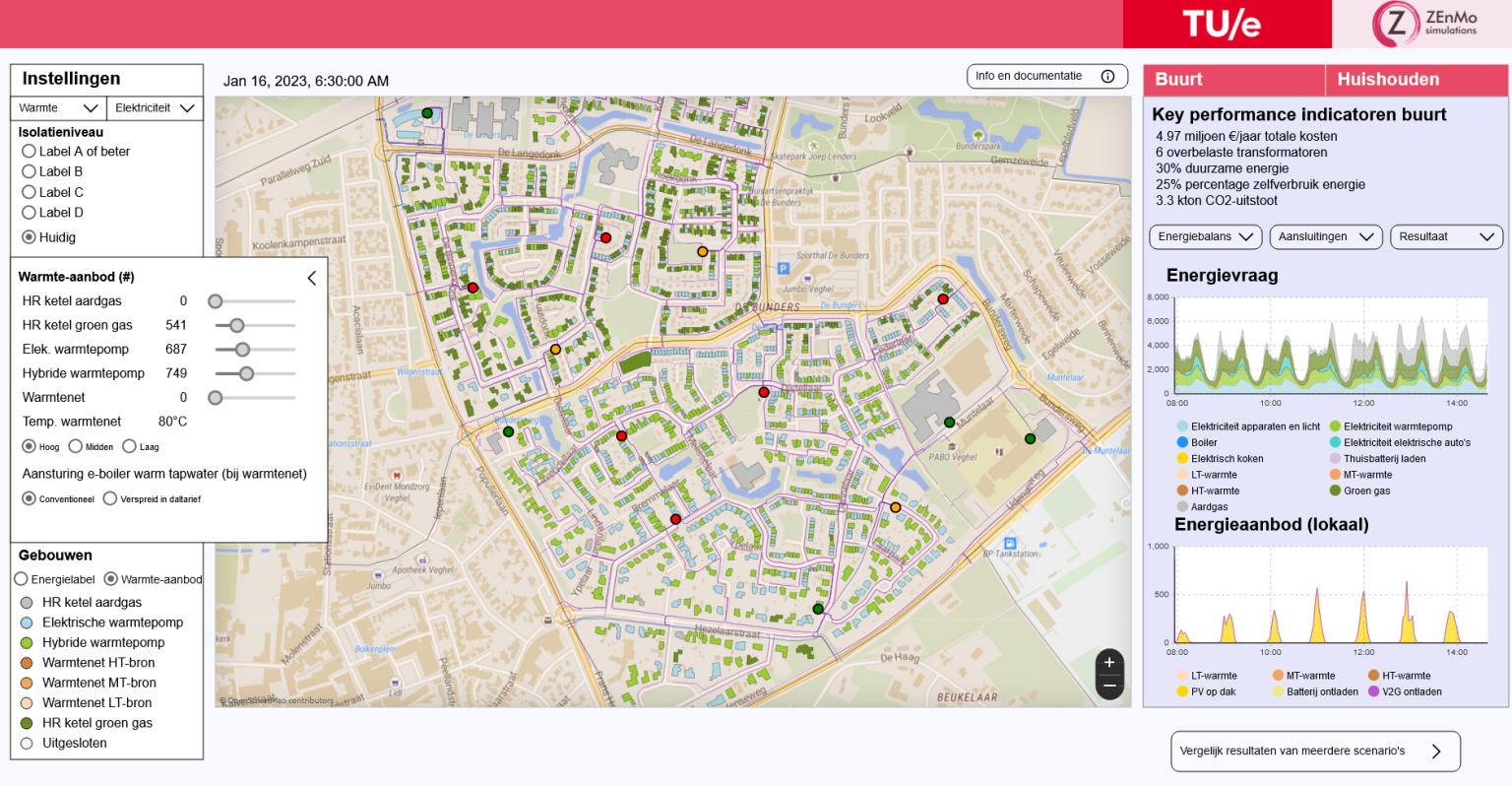Screen dimensions: 1512x786
Task: Open the Resultaat dropdown
Action: [1446, 236]
